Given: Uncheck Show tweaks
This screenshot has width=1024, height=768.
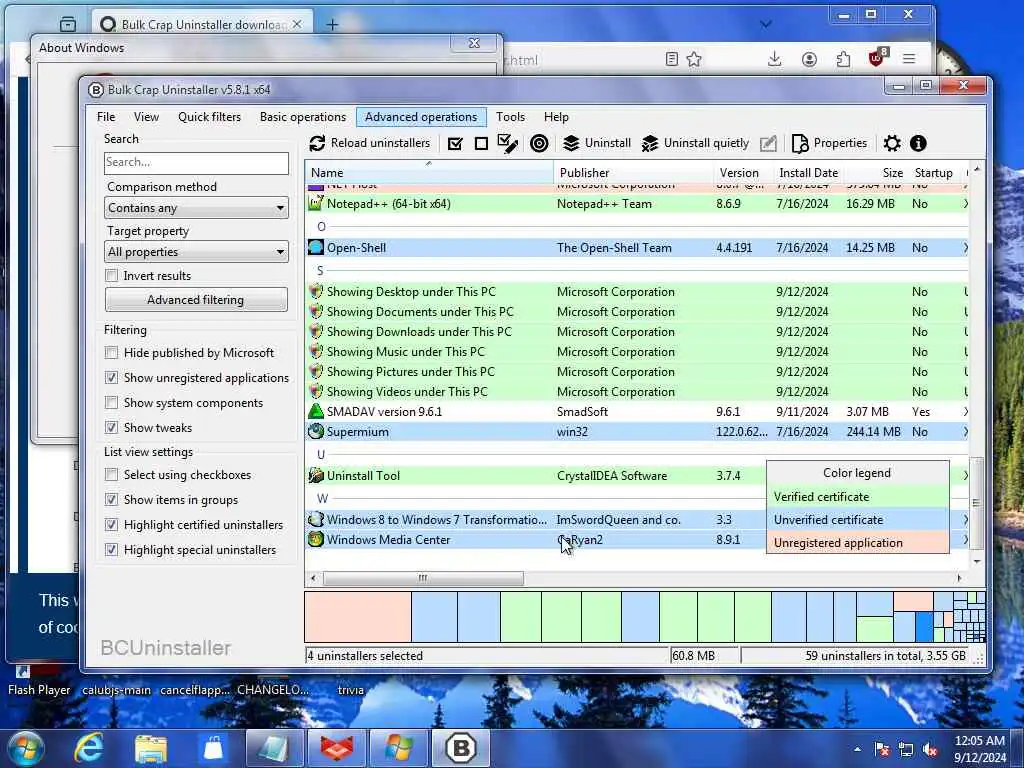Looking at the screenshot, I should pos(112,427).
